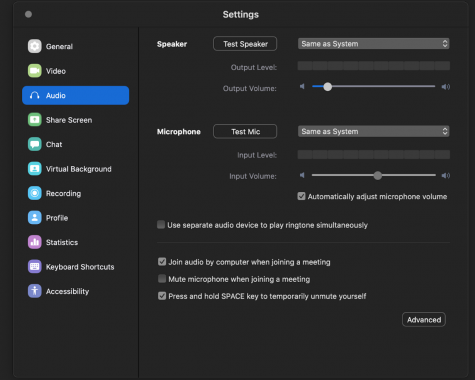Click the Input Level meter bar
Viewport: 475px width, 380px height.
[374, 154]
